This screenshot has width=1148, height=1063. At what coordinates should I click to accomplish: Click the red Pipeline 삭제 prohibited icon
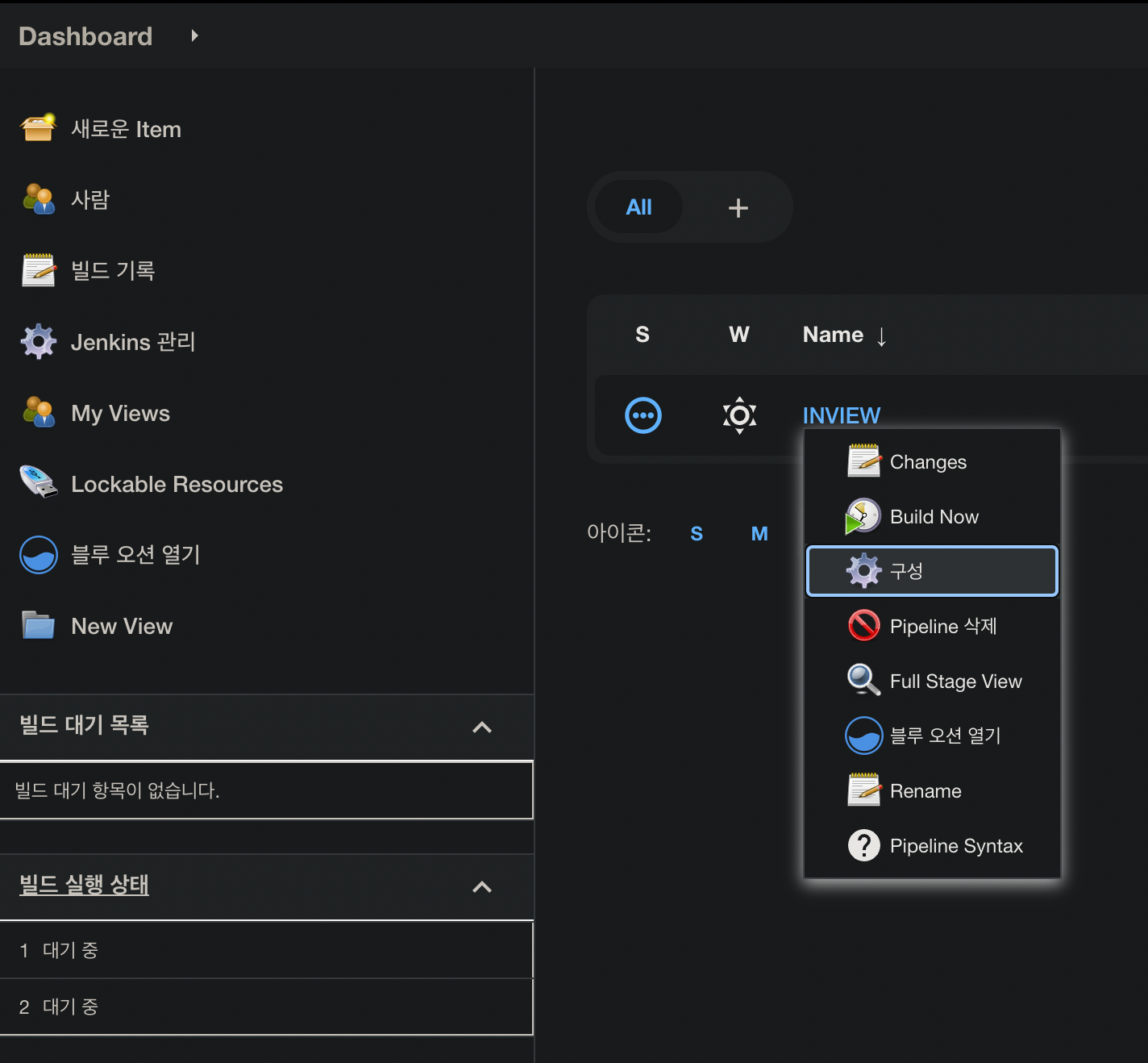coord(863,626)
